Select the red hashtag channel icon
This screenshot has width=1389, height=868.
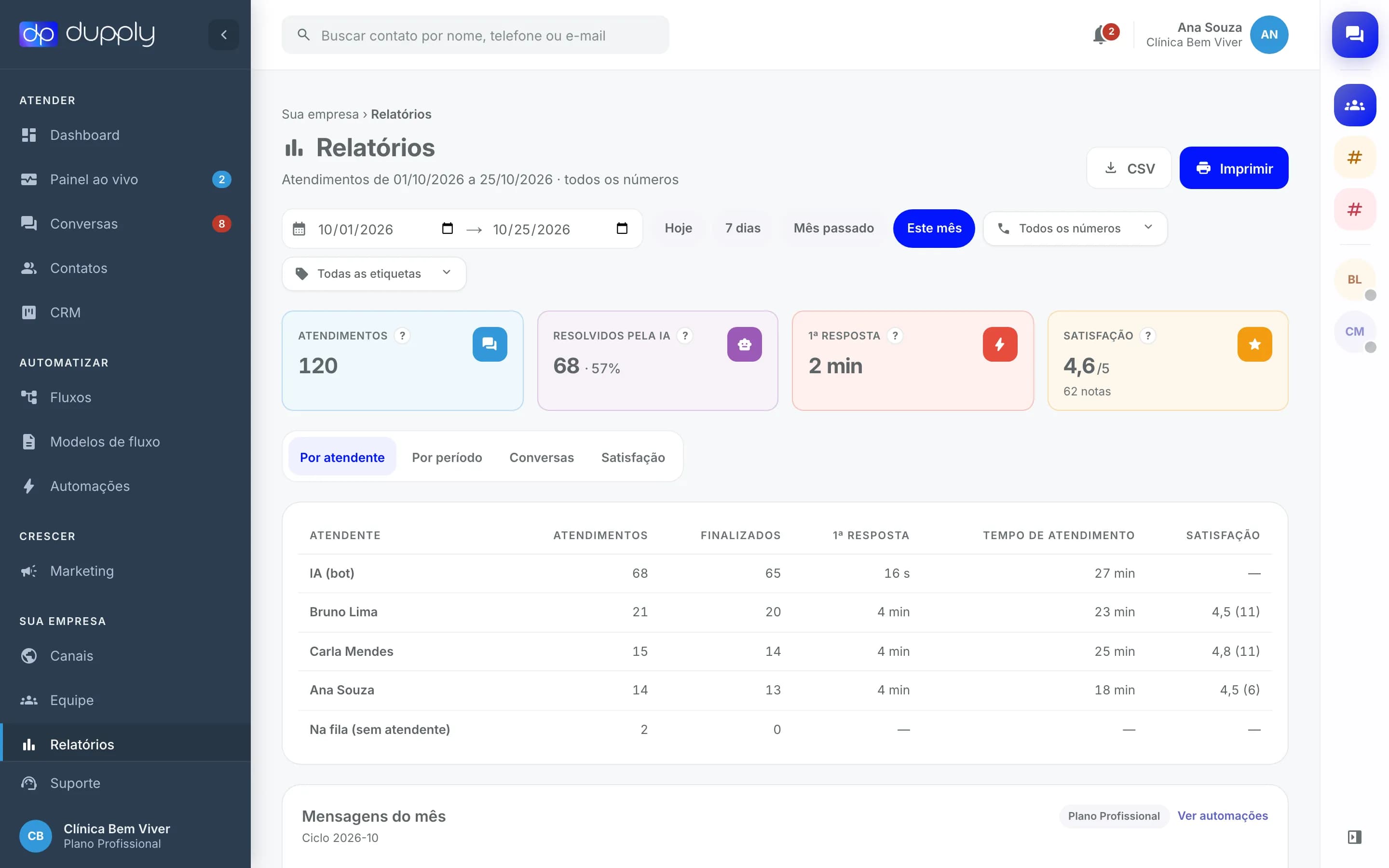(1355, 209)
